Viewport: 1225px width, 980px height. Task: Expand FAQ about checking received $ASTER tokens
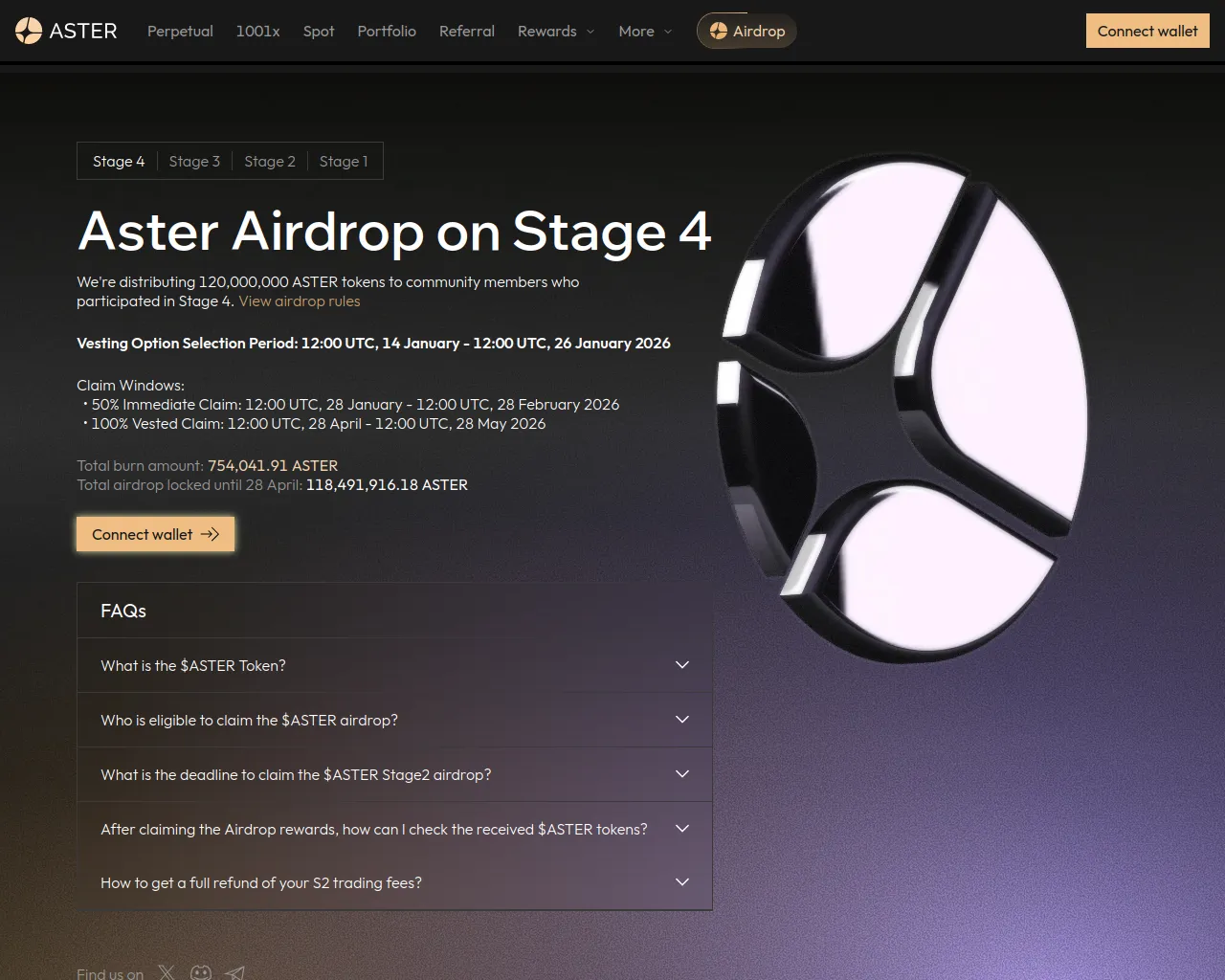394,829
